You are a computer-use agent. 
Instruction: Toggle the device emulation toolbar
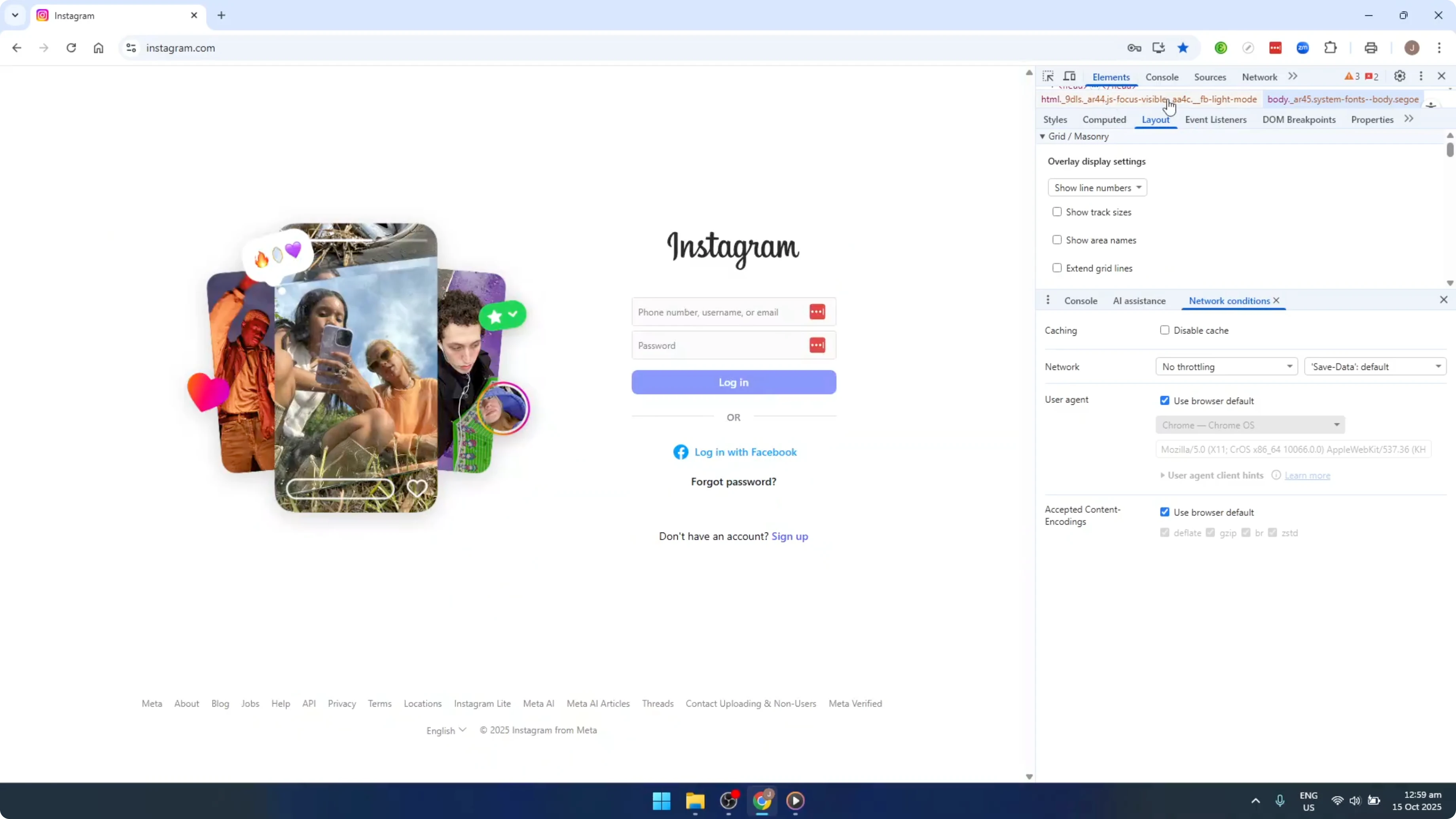[1070, 76]
